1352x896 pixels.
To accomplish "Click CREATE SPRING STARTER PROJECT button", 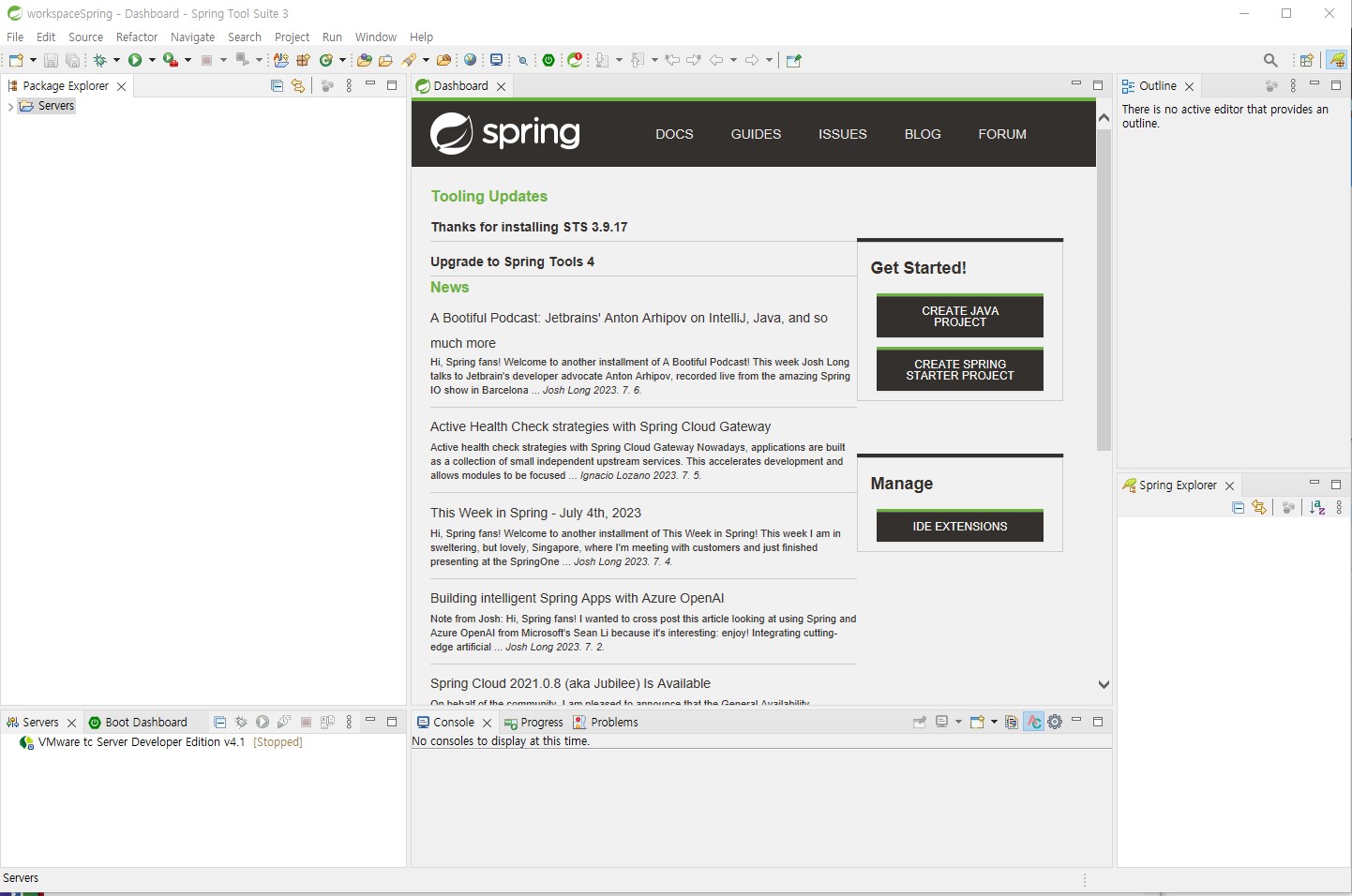I will (x=960, y=369).
